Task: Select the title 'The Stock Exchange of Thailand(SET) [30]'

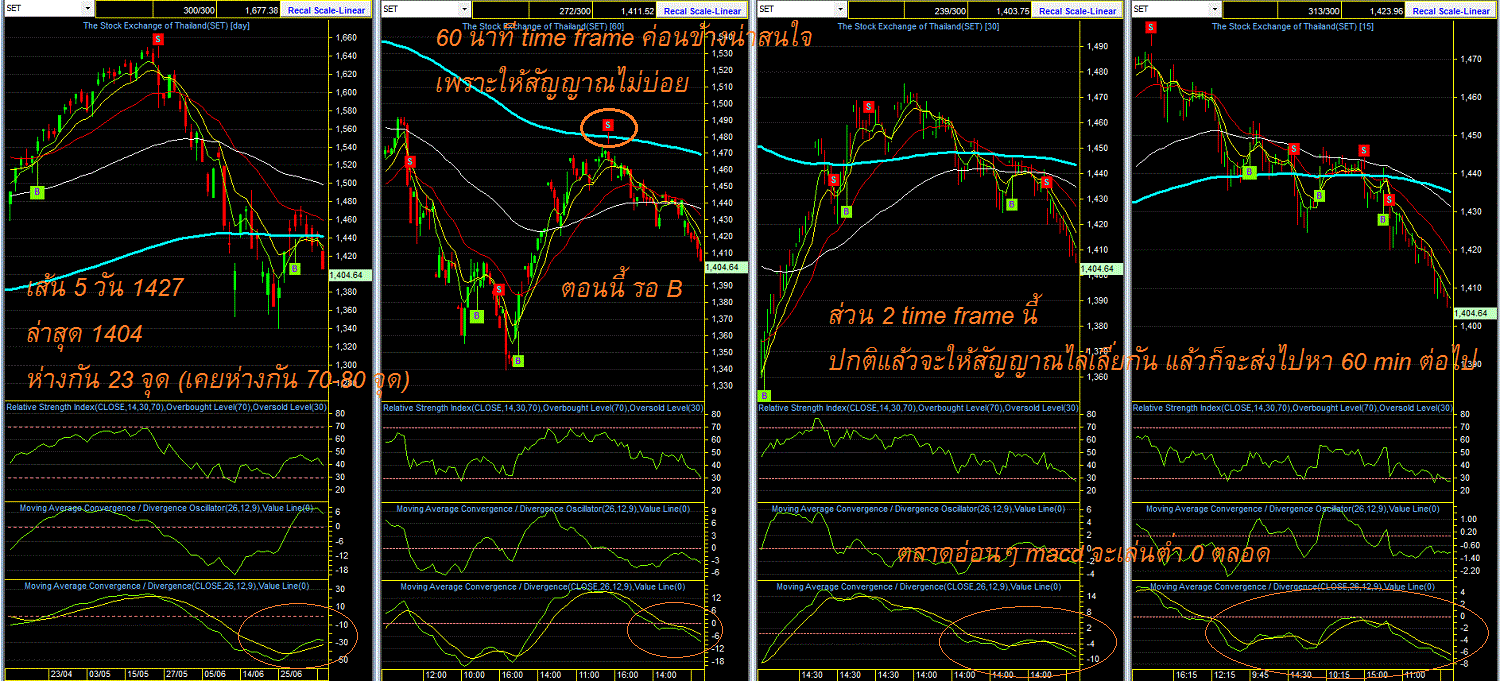Action: point(918,25)
